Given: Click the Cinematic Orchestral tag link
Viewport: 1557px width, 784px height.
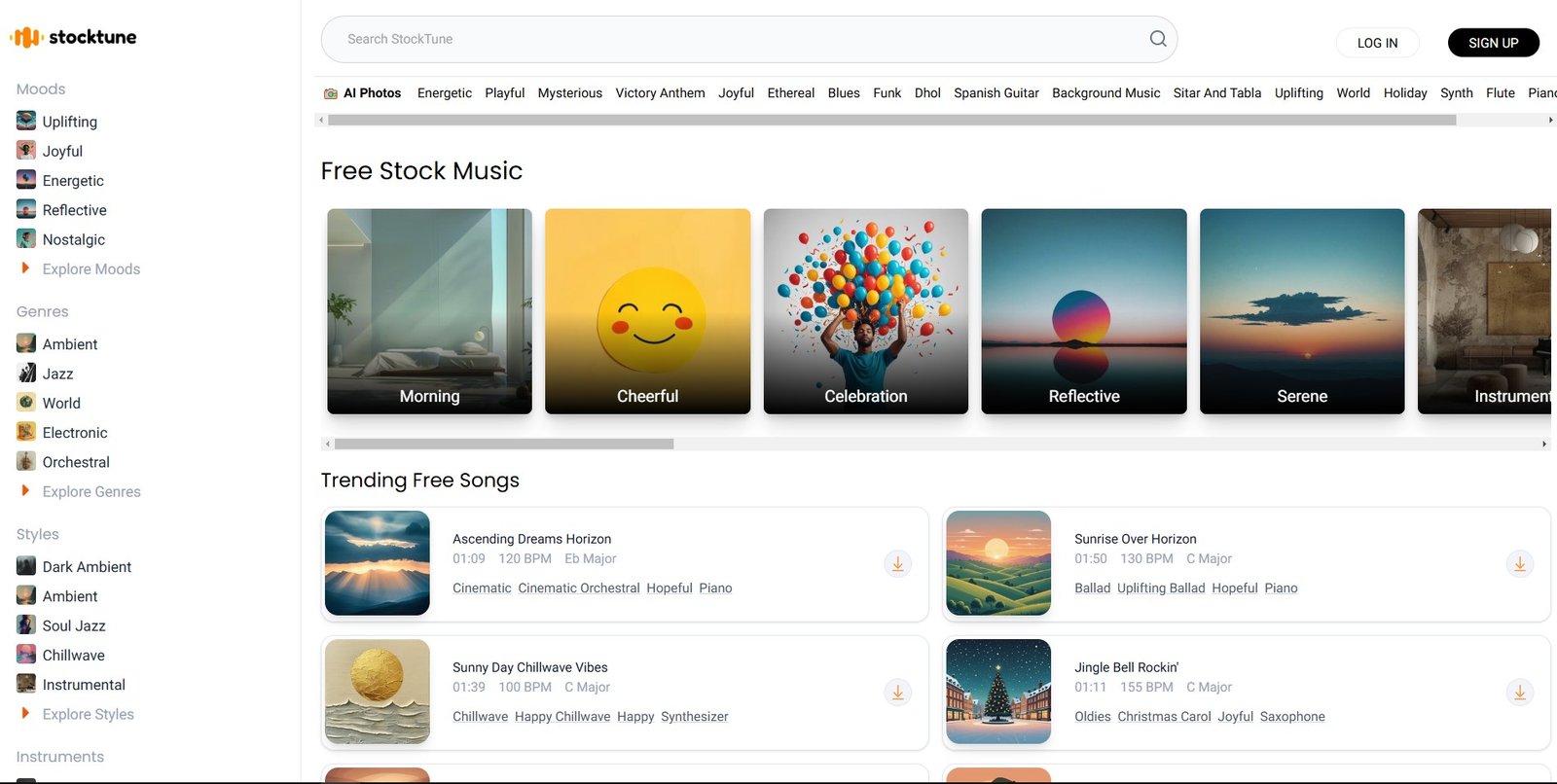Looking at the screenshot, I should click(x=579, y=588).
